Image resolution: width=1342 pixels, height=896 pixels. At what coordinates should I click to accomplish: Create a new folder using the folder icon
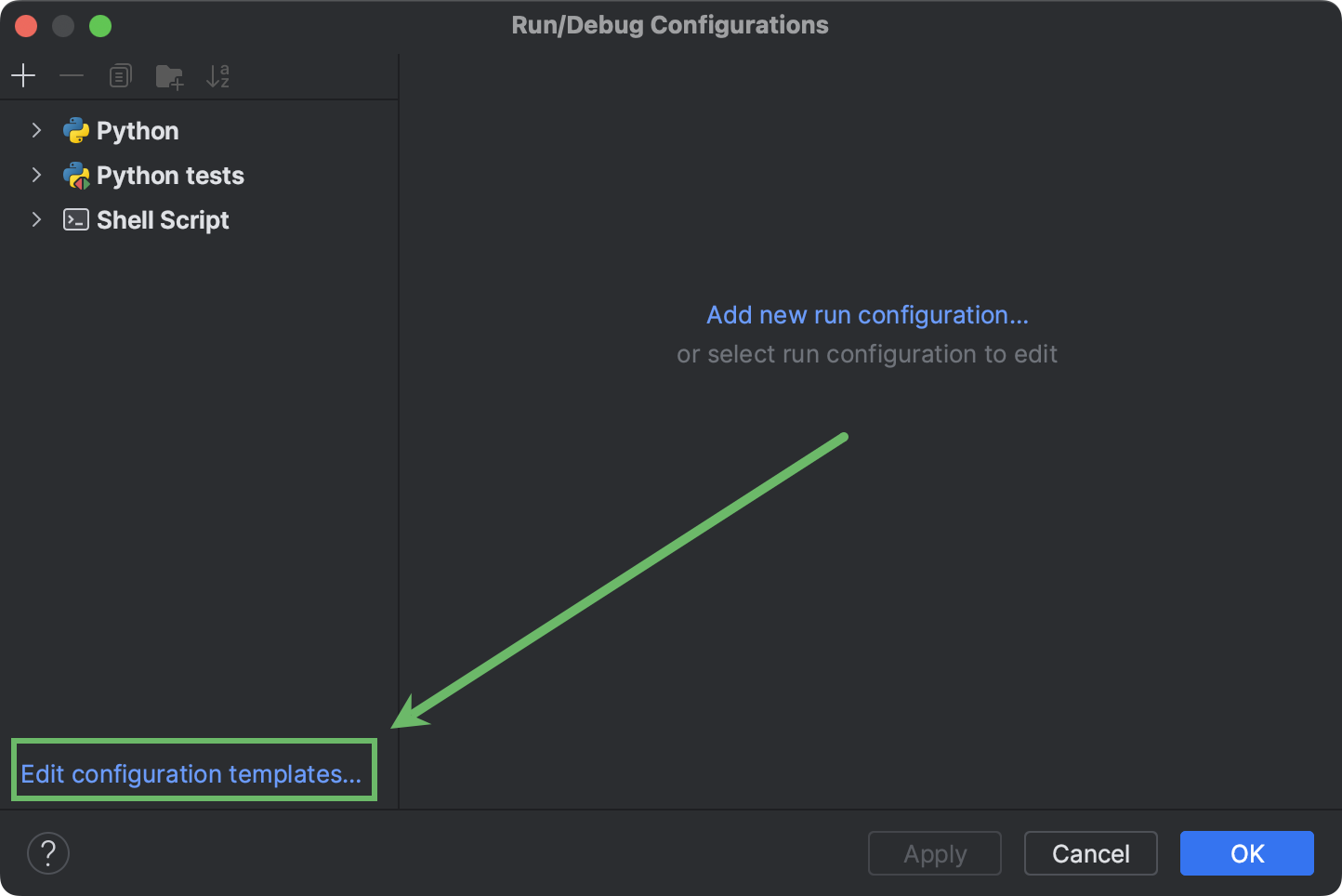(x=169, y=75)
